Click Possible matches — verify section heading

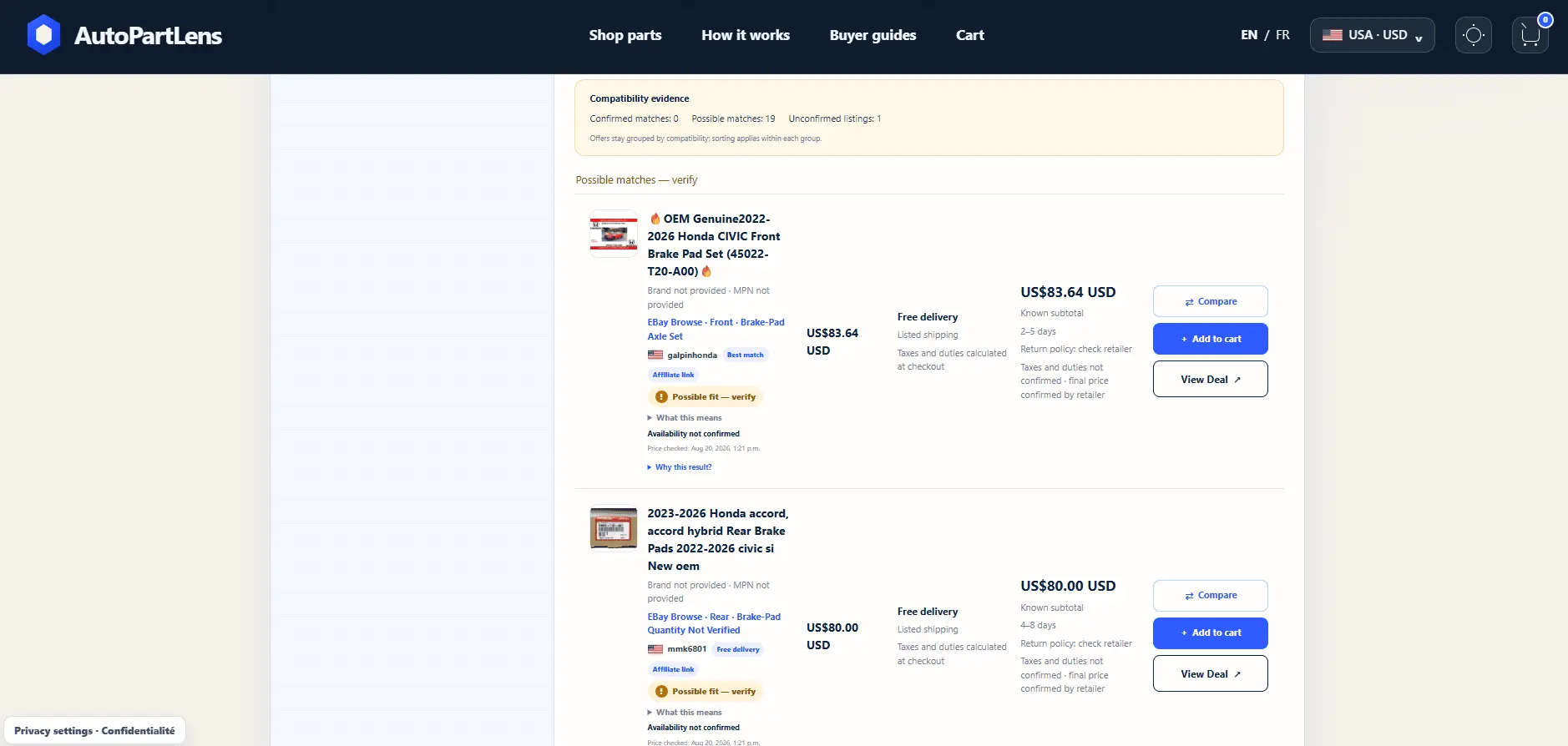pos(636,180)
